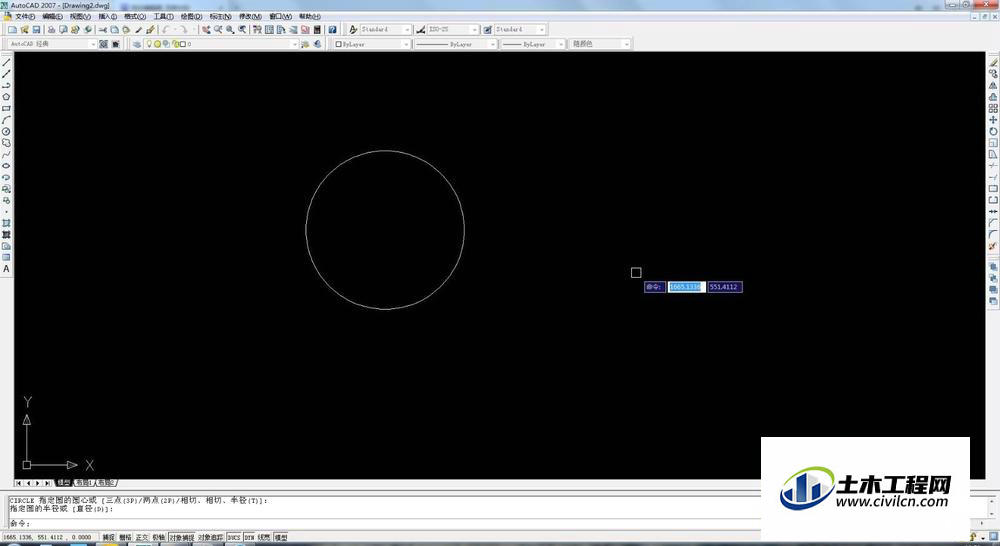Open the 绘图(D) menu

tap(191, 17)
